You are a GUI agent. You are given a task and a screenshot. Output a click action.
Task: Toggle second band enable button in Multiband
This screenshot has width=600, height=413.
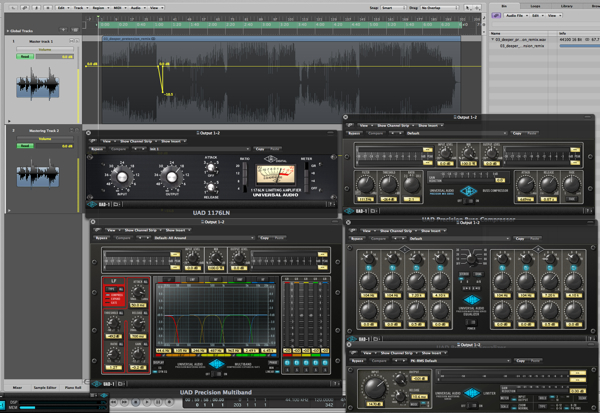tap(297, 362)
